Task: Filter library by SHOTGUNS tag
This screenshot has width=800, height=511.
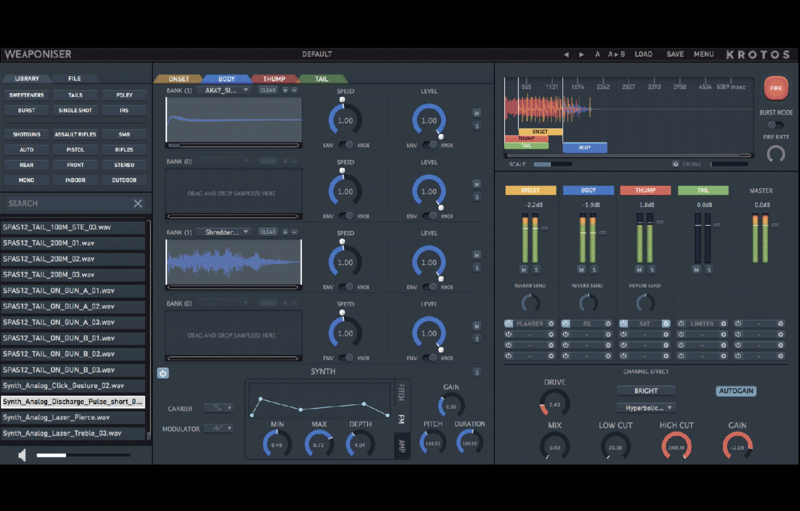Action: tap(27, 135)
